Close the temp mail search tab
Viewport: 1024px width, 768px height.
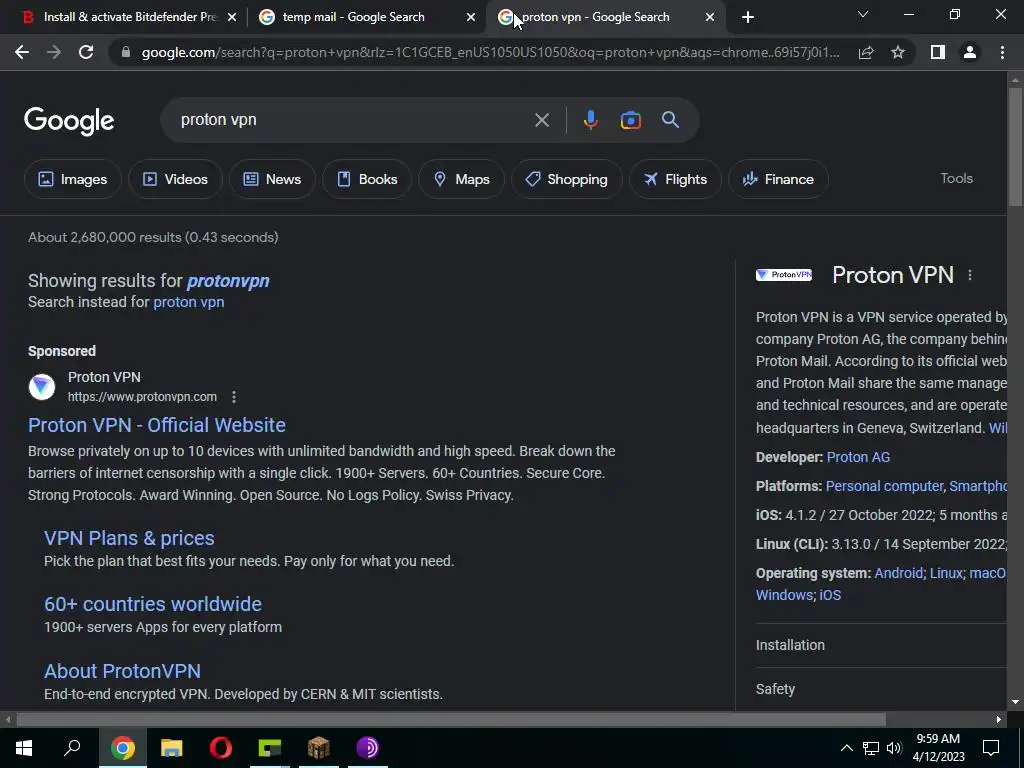pyautogui.click(x=471, y=17)
